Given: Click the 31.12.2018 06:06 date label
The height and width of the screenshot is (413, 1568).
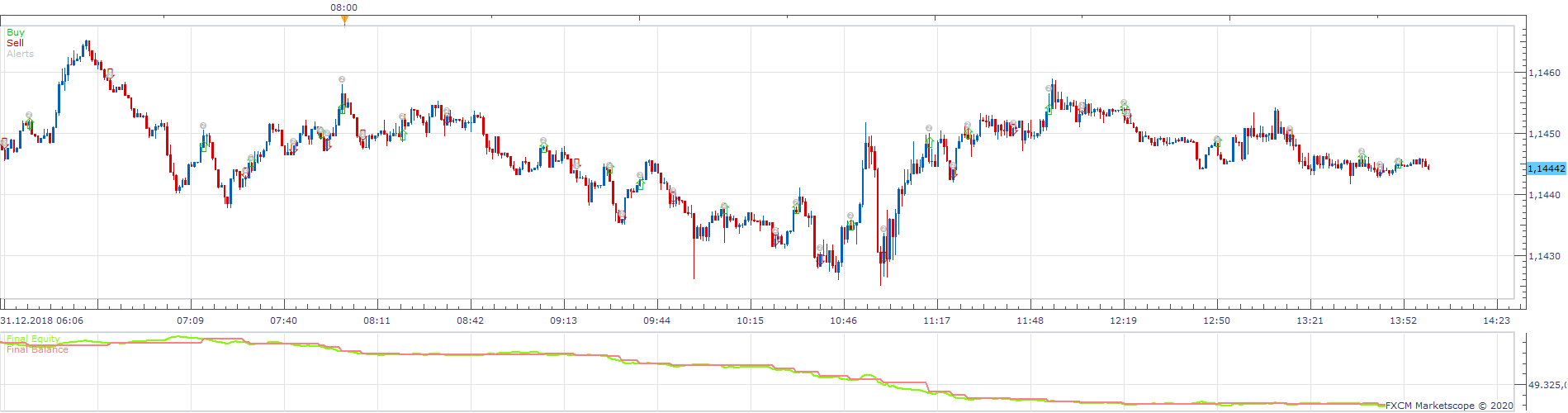Looking at the screenshot, I should [x=41, y=320].
